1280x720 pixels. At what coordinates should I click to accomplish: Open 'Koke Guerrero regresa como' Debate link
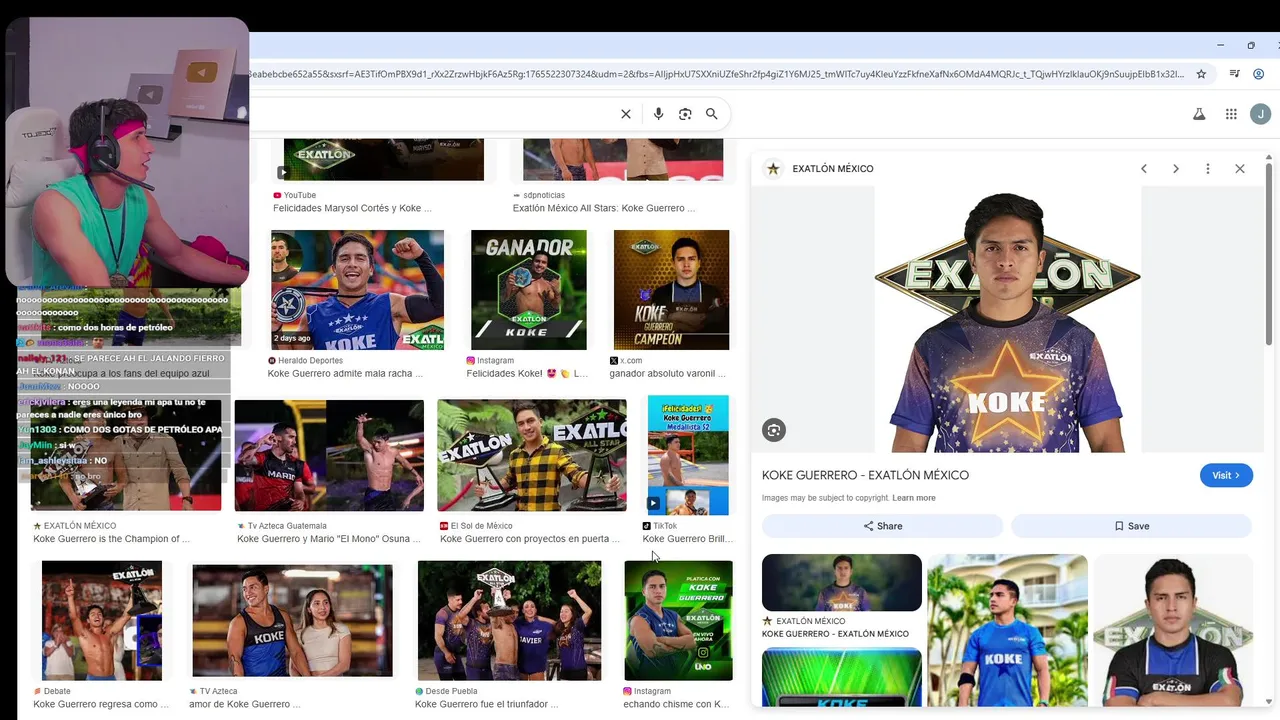click(x=101, y=704)
